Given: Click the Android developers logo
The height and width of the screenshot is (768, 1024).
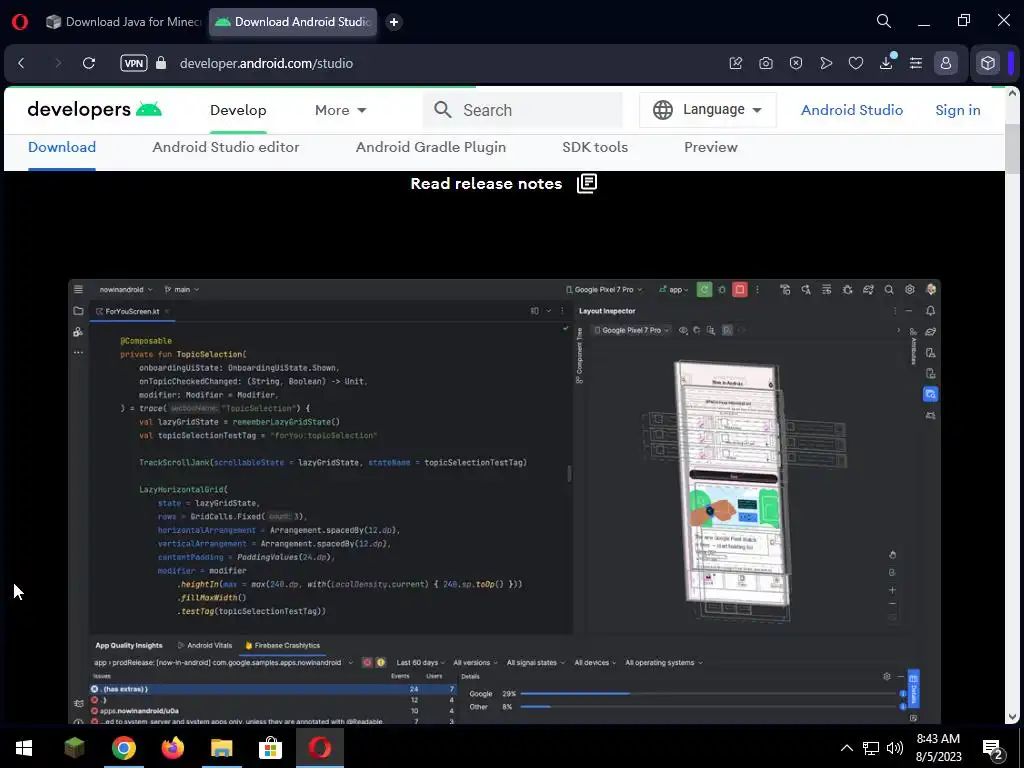Looking at the screenshot, I should (x=95, y=109).
